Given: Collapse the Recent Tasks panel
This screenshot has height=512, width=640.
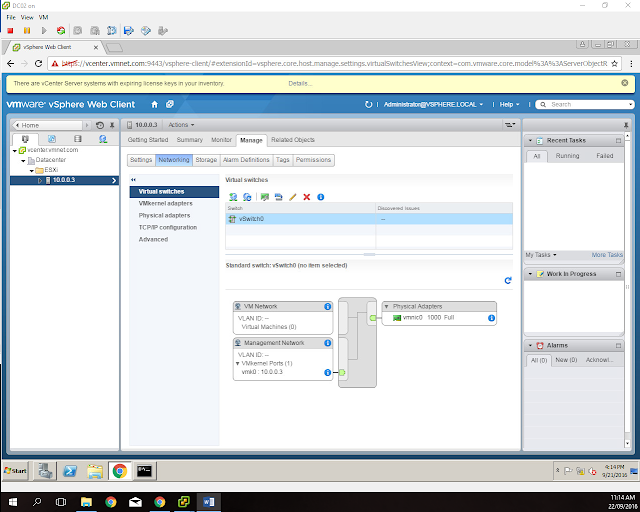Looking at the screenshot, I should coord(530,140).
